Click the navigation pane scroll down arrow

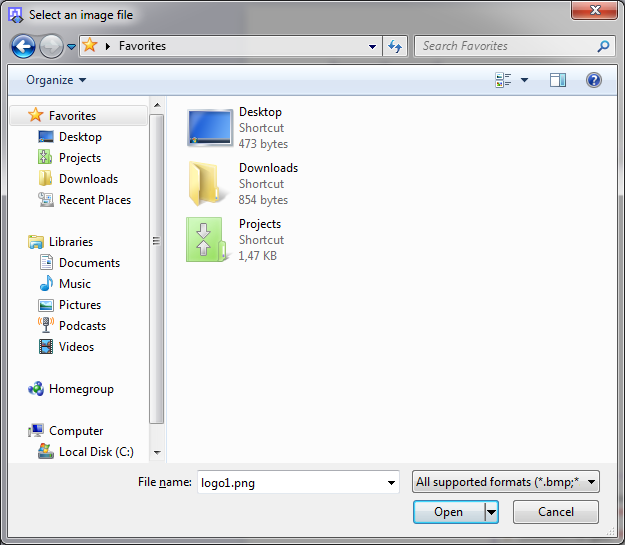tap(157, 453)
